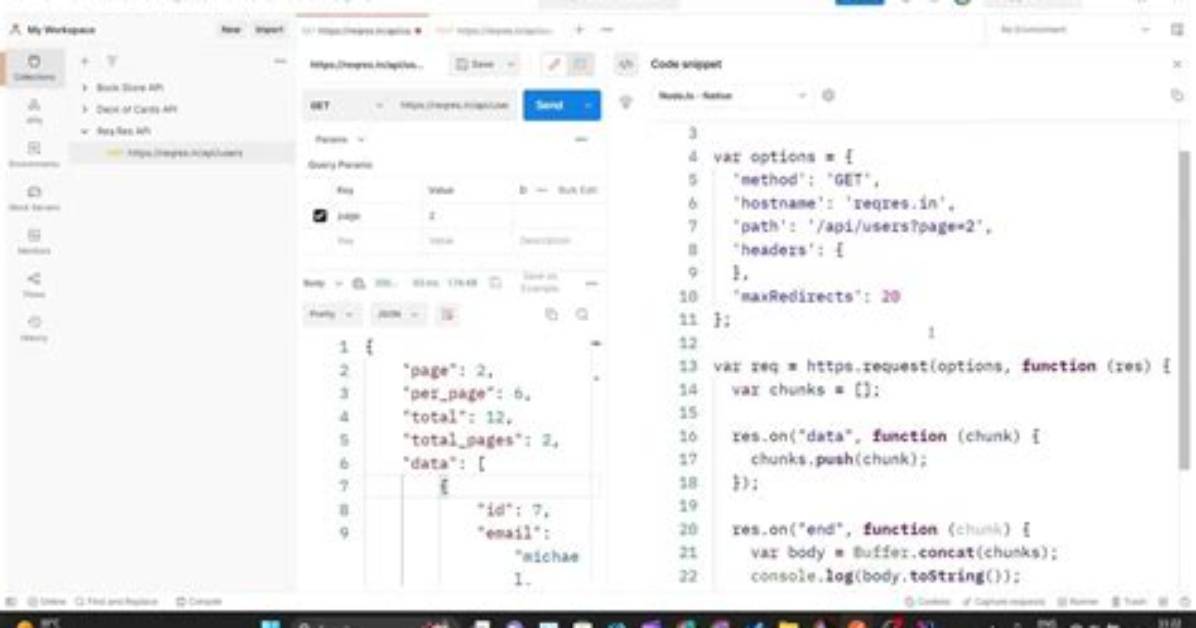
Task: Open the Collections sidebar tab
Action: (34, 68)
